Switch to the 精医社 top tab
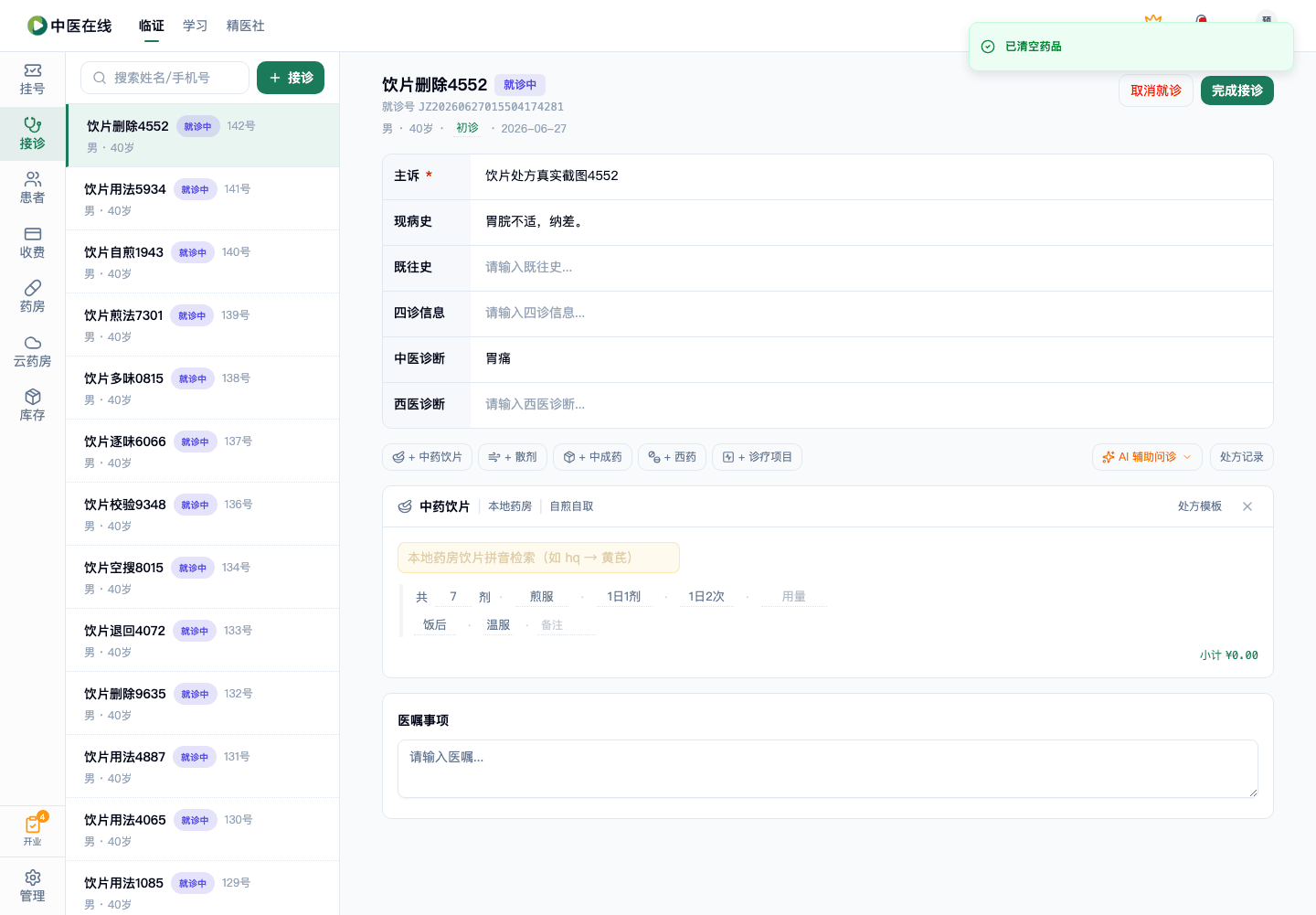Viewport: 1316px width, 915px height. click(246, 26)
